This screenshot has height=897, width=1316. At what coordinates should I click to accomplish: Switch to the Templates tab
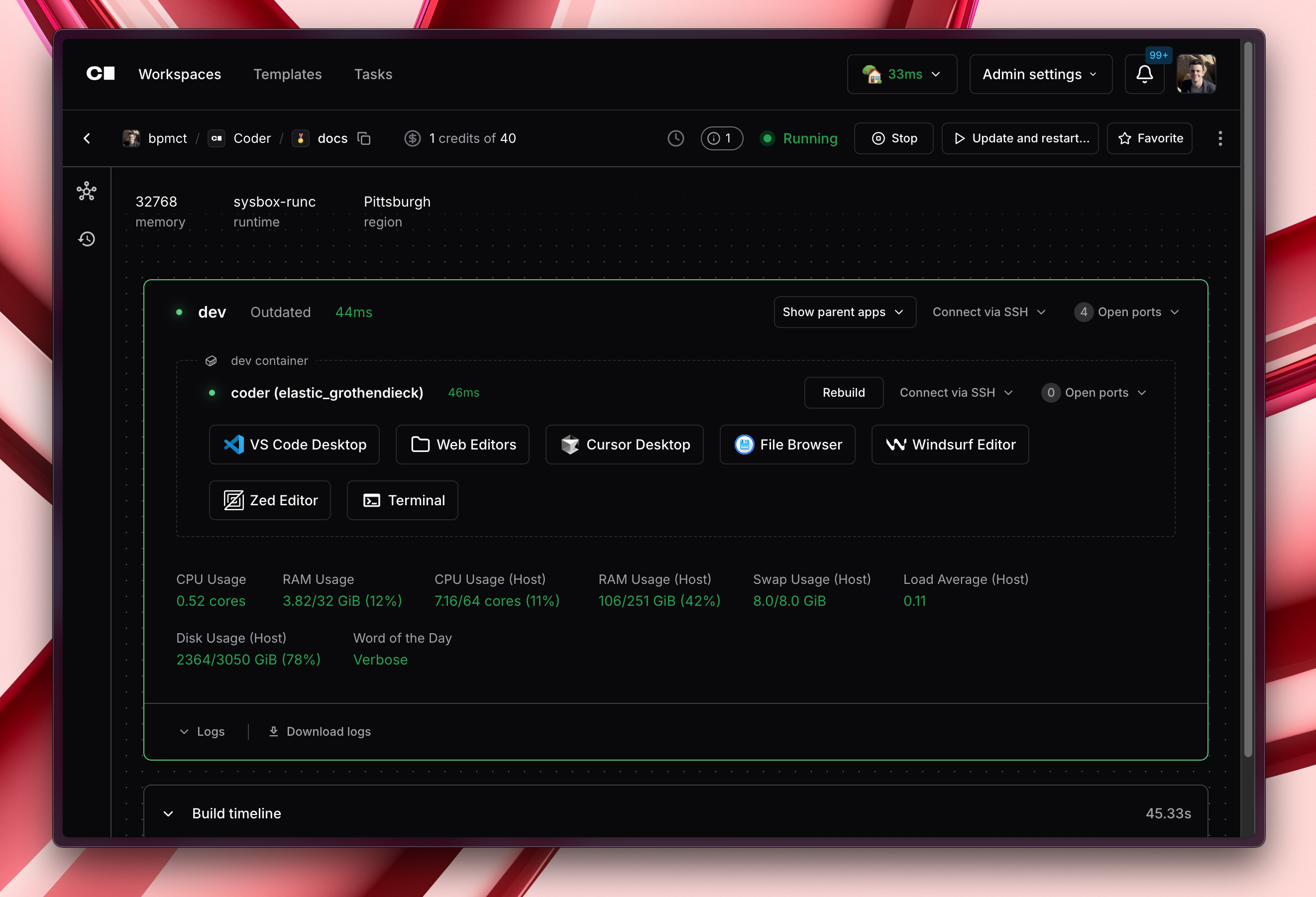click(x=287, y=74)
